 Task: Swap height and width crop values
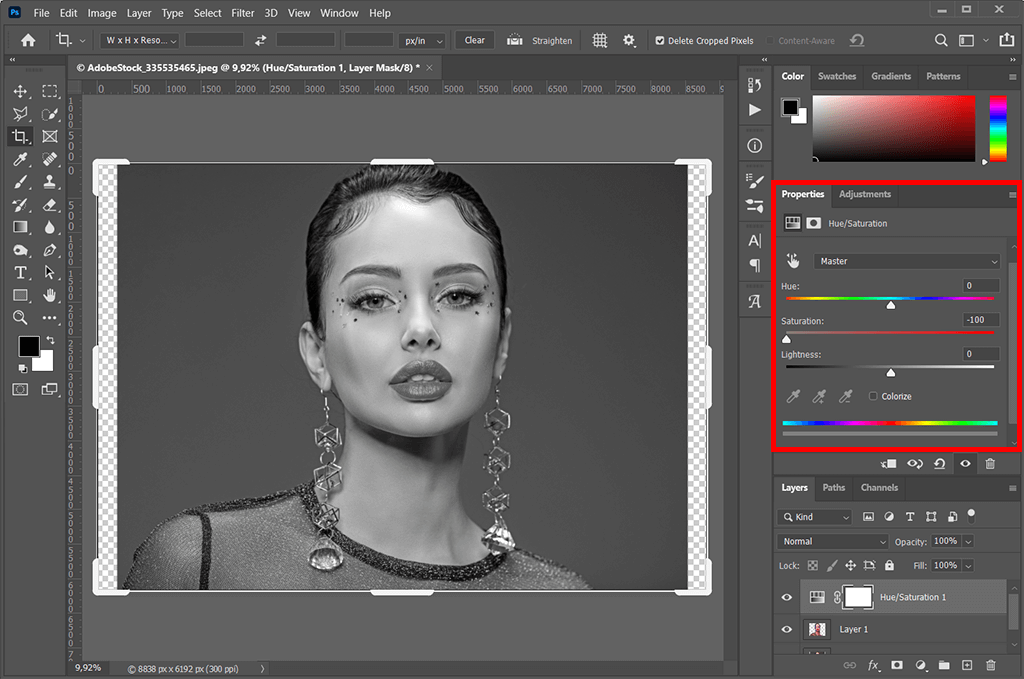[260, 40]
